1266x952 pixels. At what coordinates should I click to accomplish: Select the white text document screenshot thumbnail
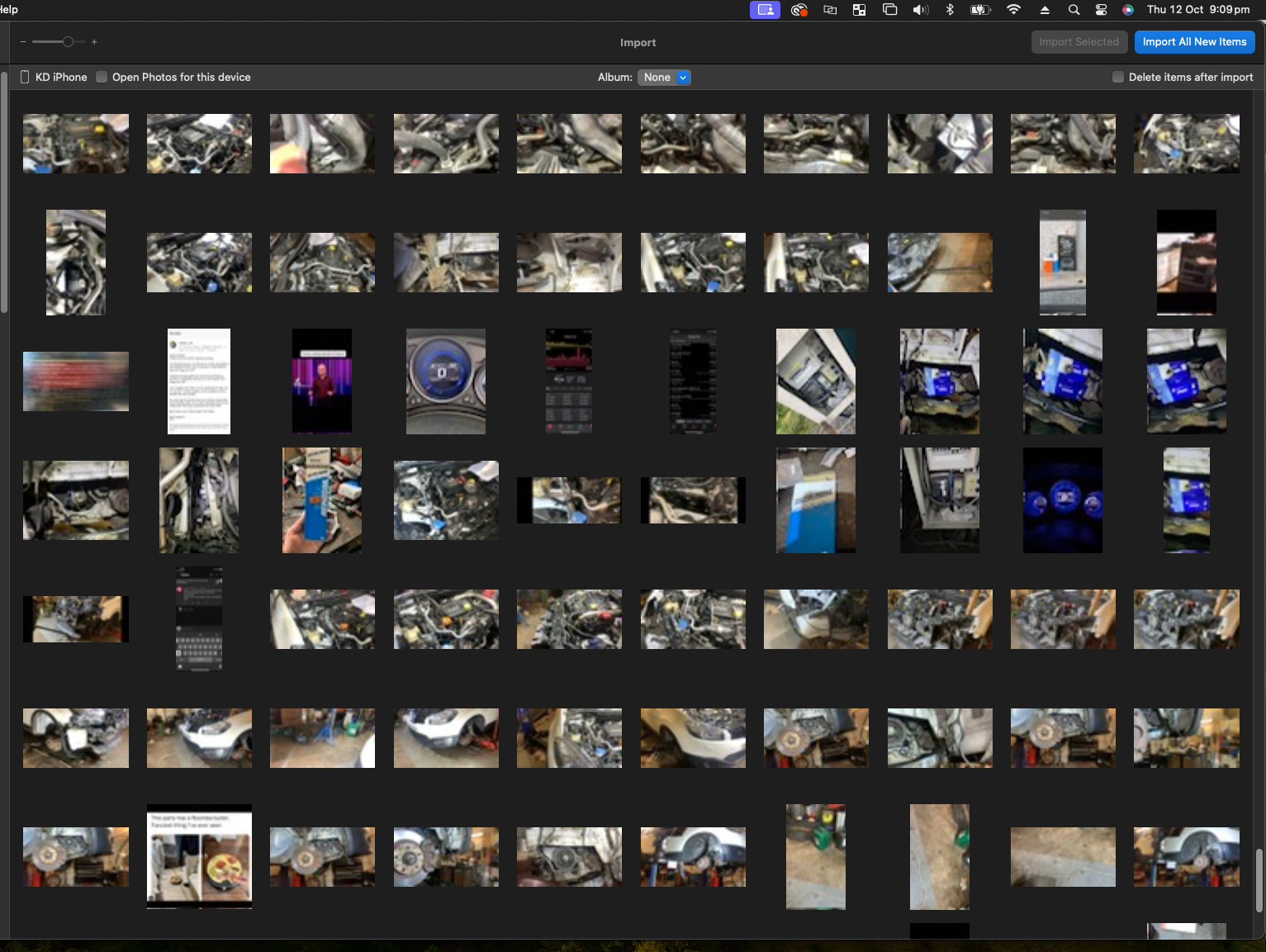click(199, 381)
